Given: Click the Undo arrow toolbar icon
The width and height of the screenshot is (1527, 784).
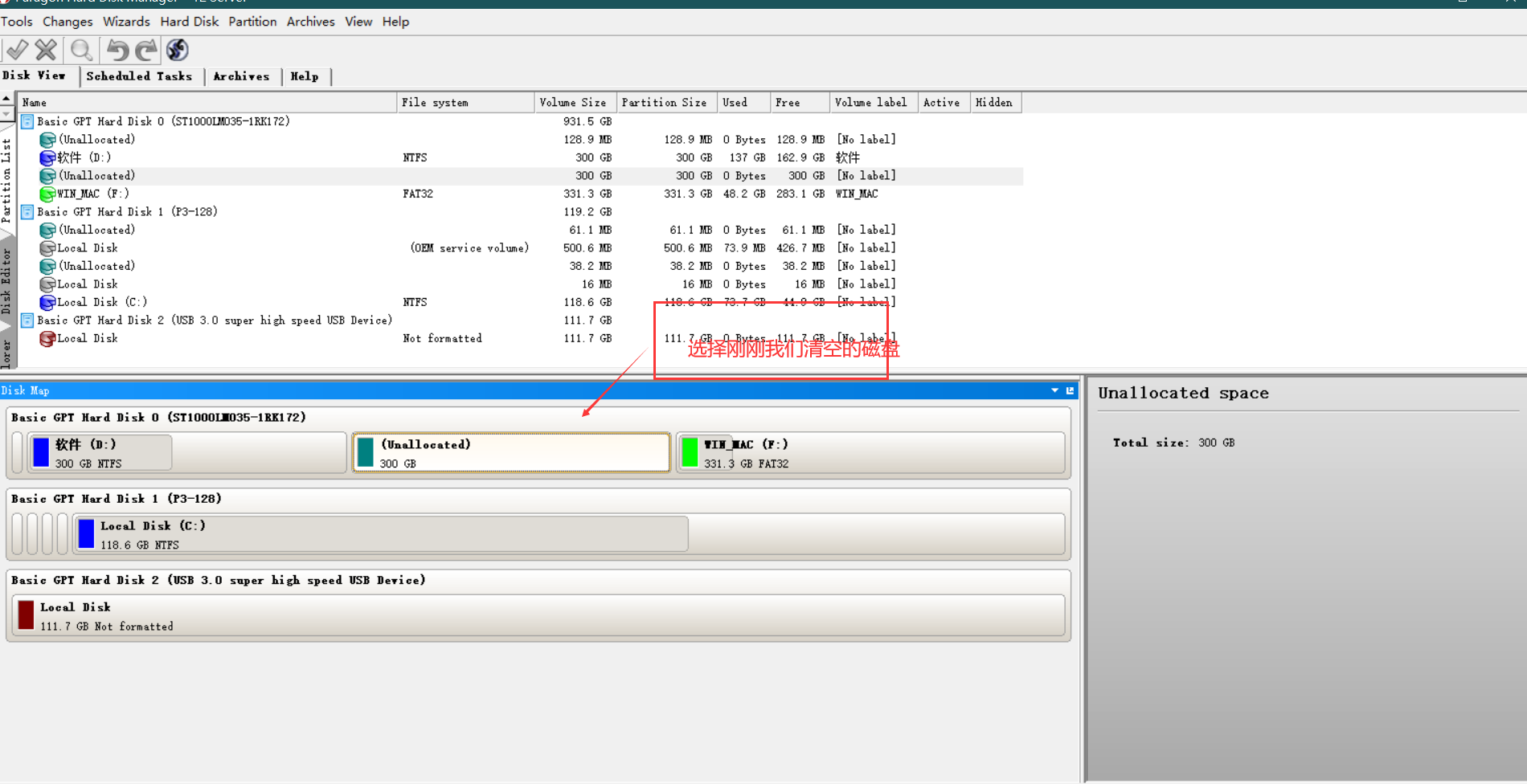Looking at the screenshot, I should click(x=117, y=50).
